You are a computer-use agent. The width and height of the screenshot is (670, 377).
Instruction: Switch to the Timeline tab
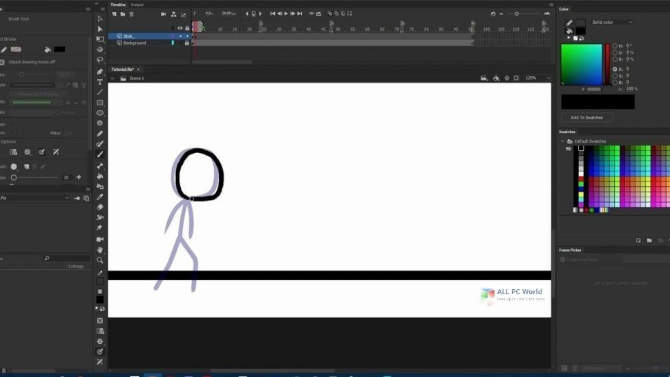118,5
